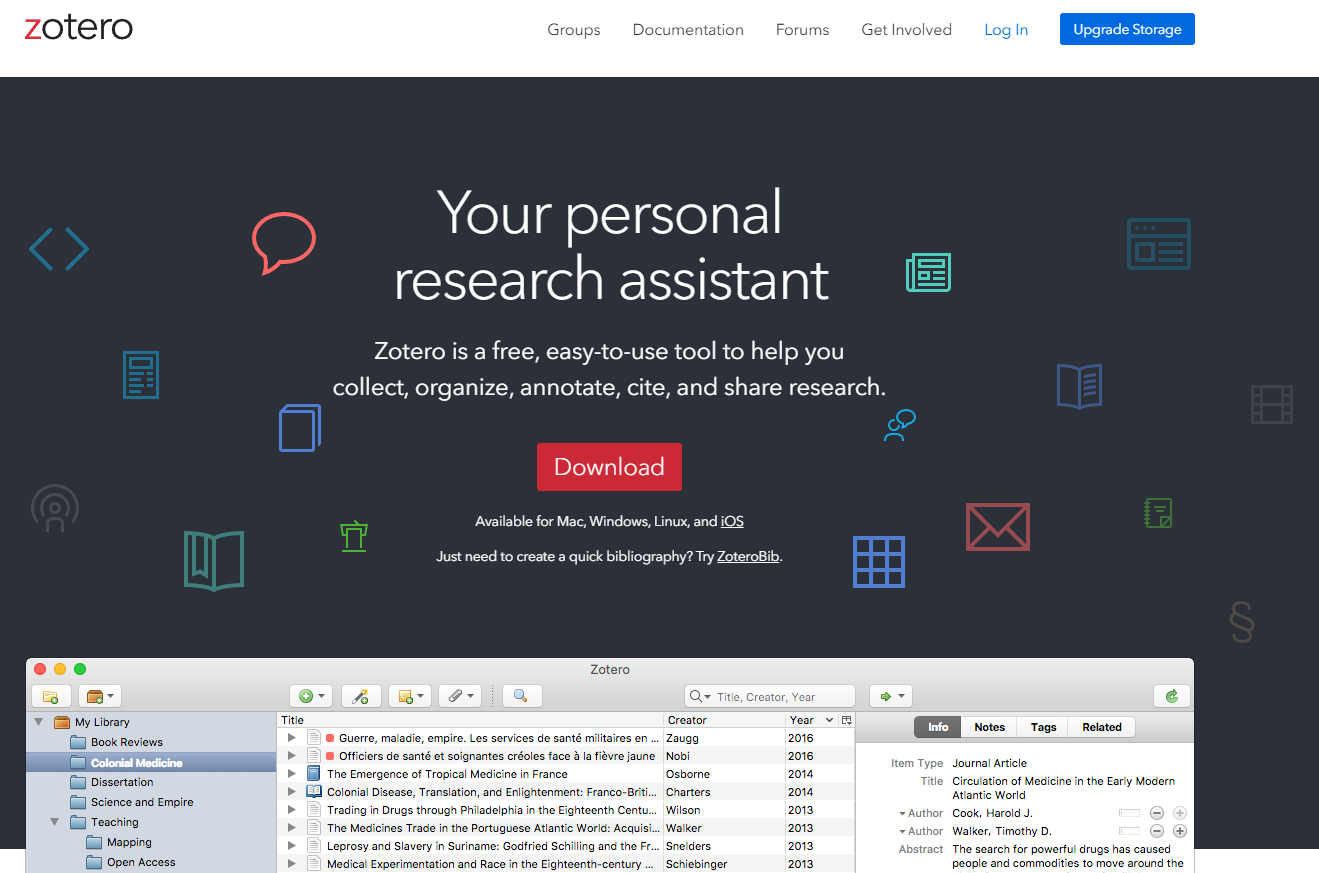Click the Title column header
The height and width of the screenshot is (873, 1319).
[470, 720]
